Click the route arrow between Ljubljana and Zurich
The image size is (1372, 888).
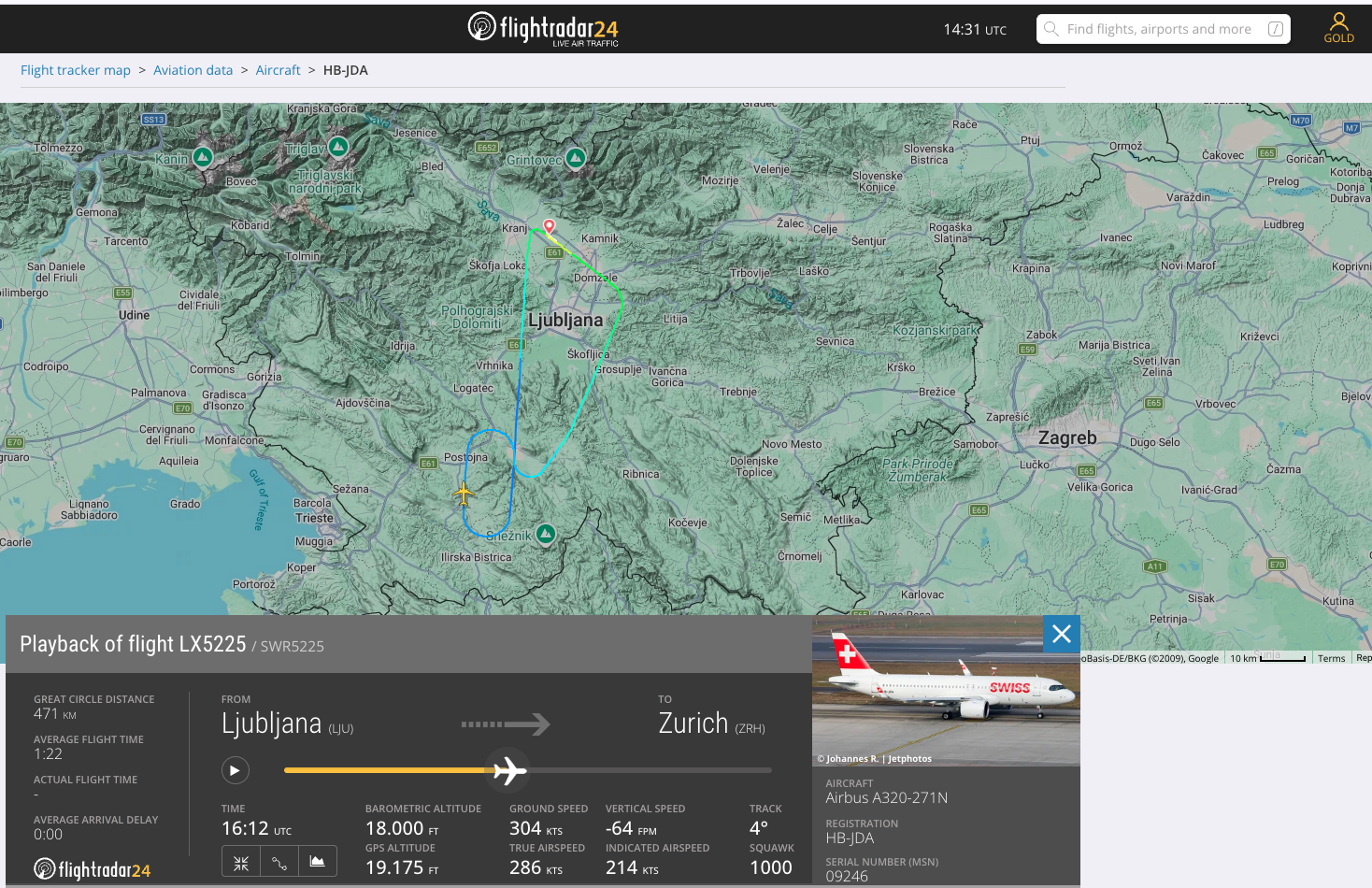[506, 723]
